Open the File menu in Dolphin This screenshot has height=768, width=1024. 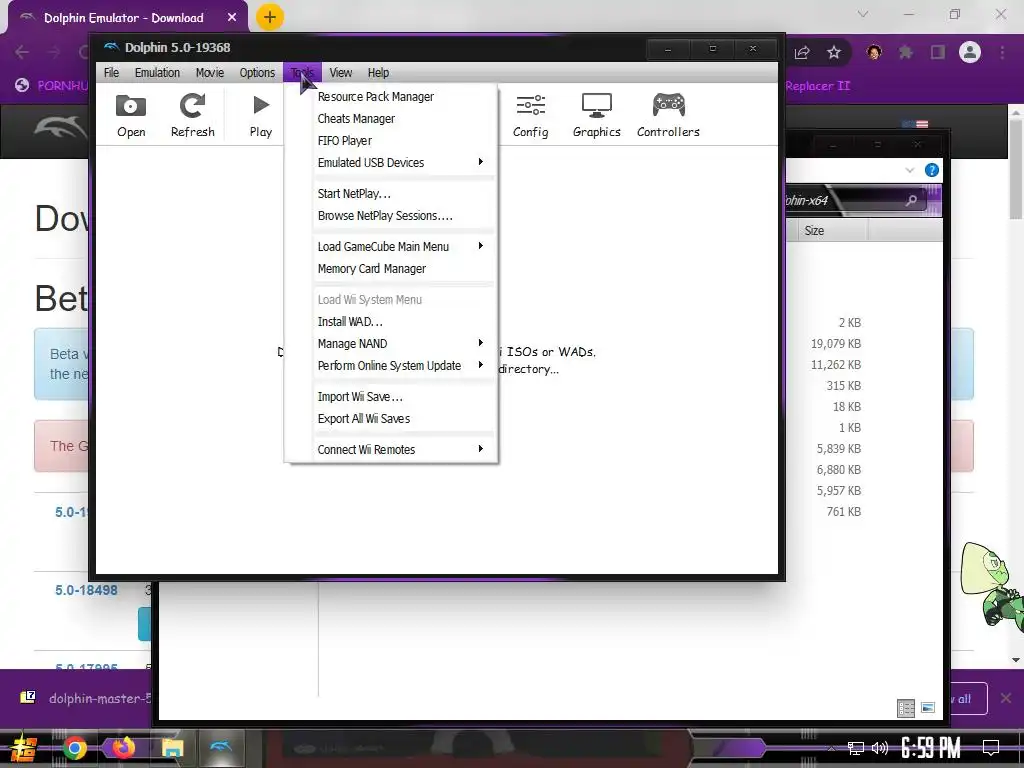tap(111, 72)
